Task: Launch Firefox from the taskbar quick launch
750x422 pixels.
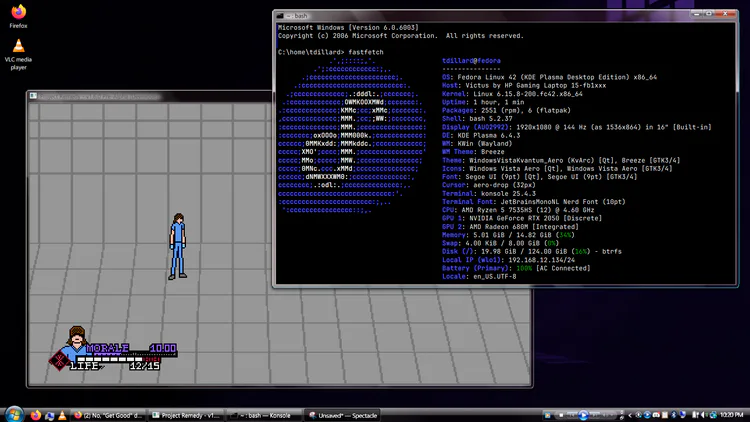Action: (x=36, y=415)
